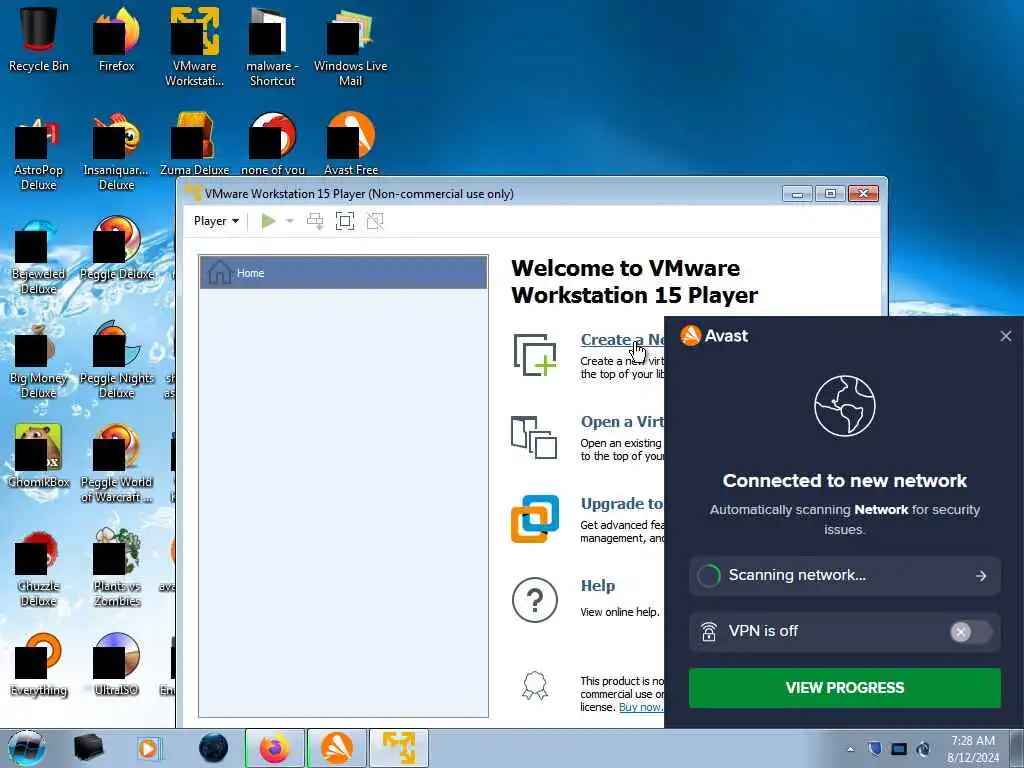The height and width of the screenshot is (768, 1024).
Task: Click the Avast logo in the popup
Action: 714,336
